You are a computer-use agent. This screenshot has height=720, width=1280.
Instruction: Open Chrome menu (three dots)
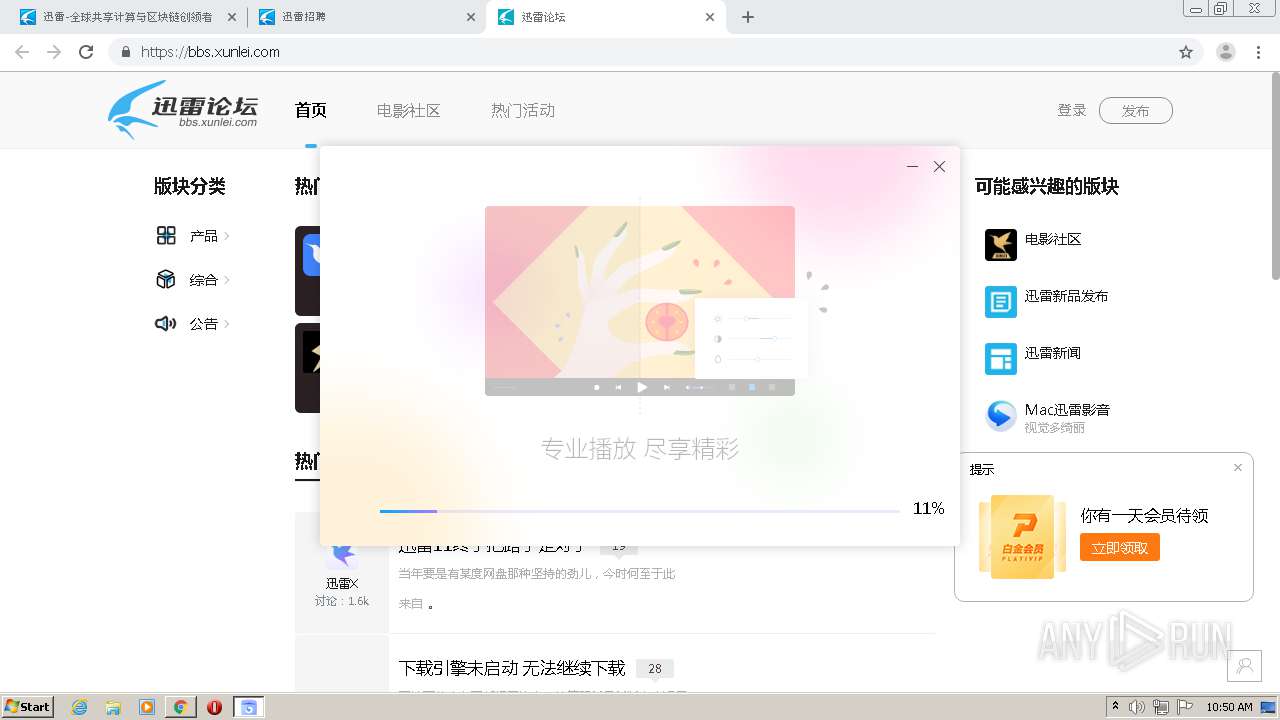(1258, 52)
